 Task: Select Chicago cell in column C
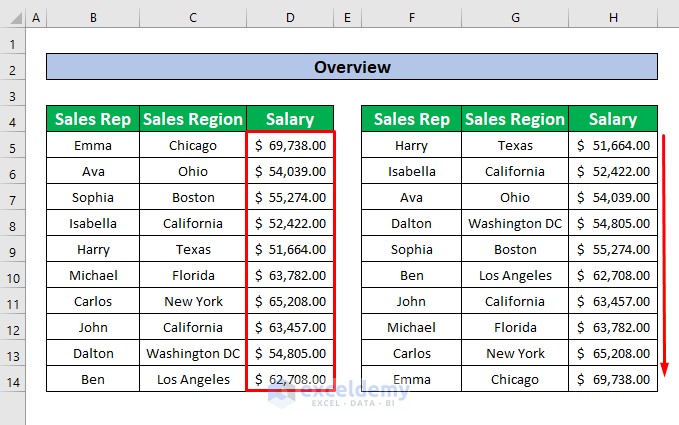[x=193, y=145]
